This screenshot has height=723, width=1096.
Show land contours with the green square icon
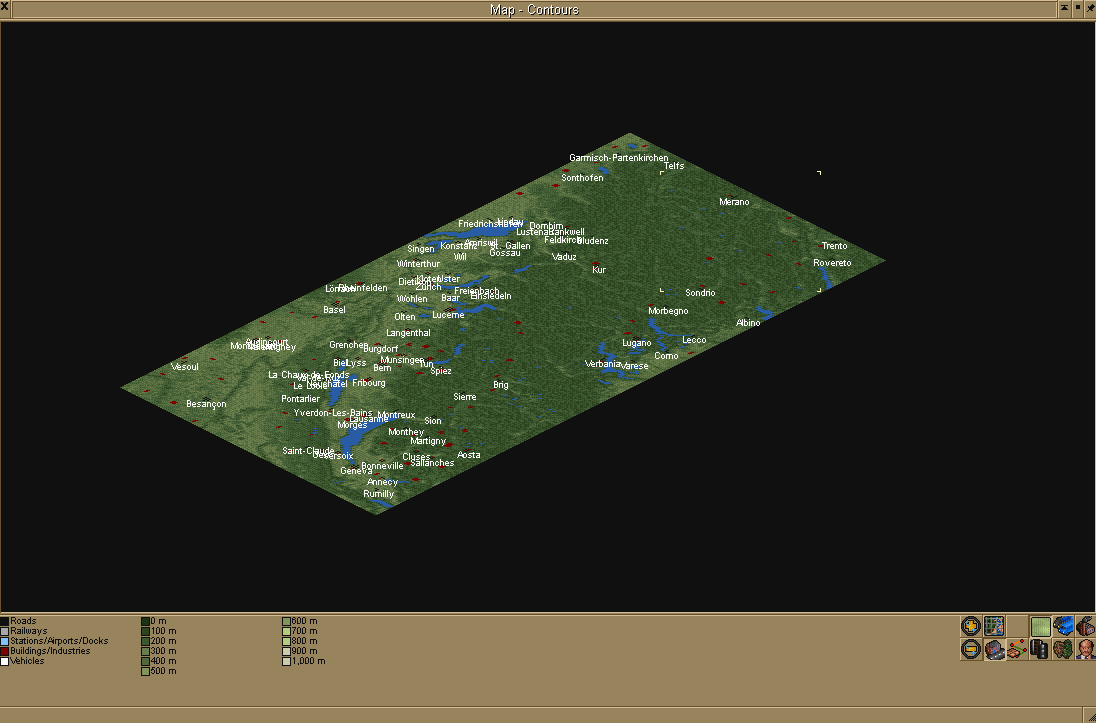[1040, 626]
